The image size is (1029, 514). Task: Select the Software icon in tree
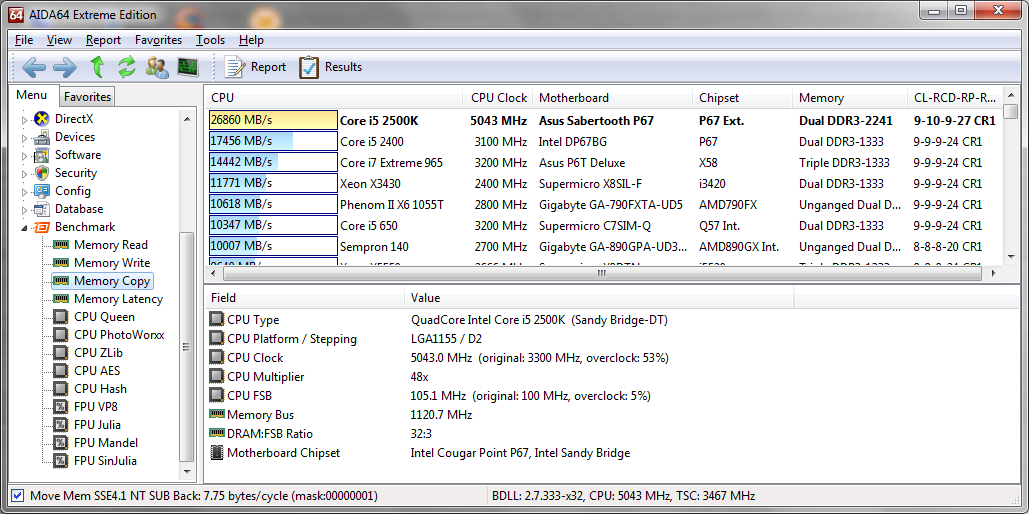point(41,156)
